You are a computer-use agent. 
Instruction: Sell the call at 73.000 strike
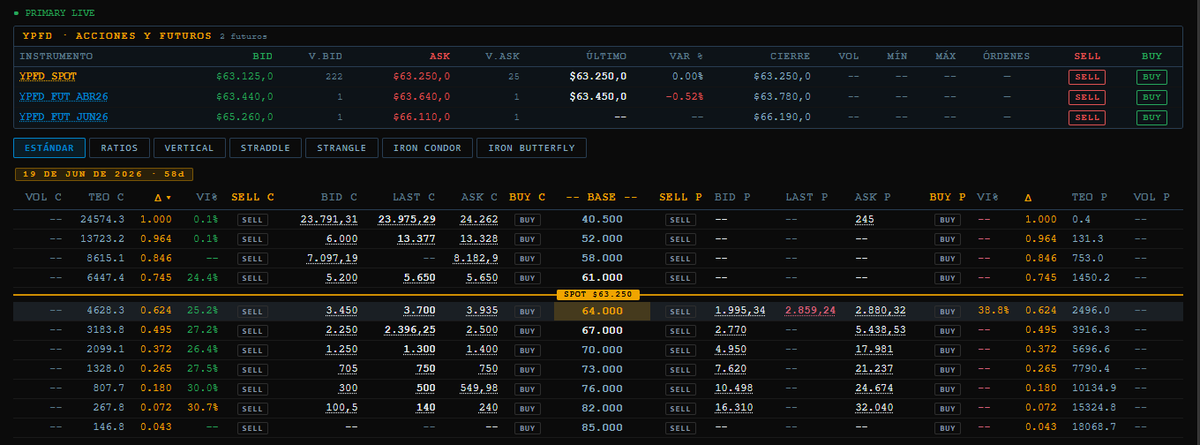[253, 369]
